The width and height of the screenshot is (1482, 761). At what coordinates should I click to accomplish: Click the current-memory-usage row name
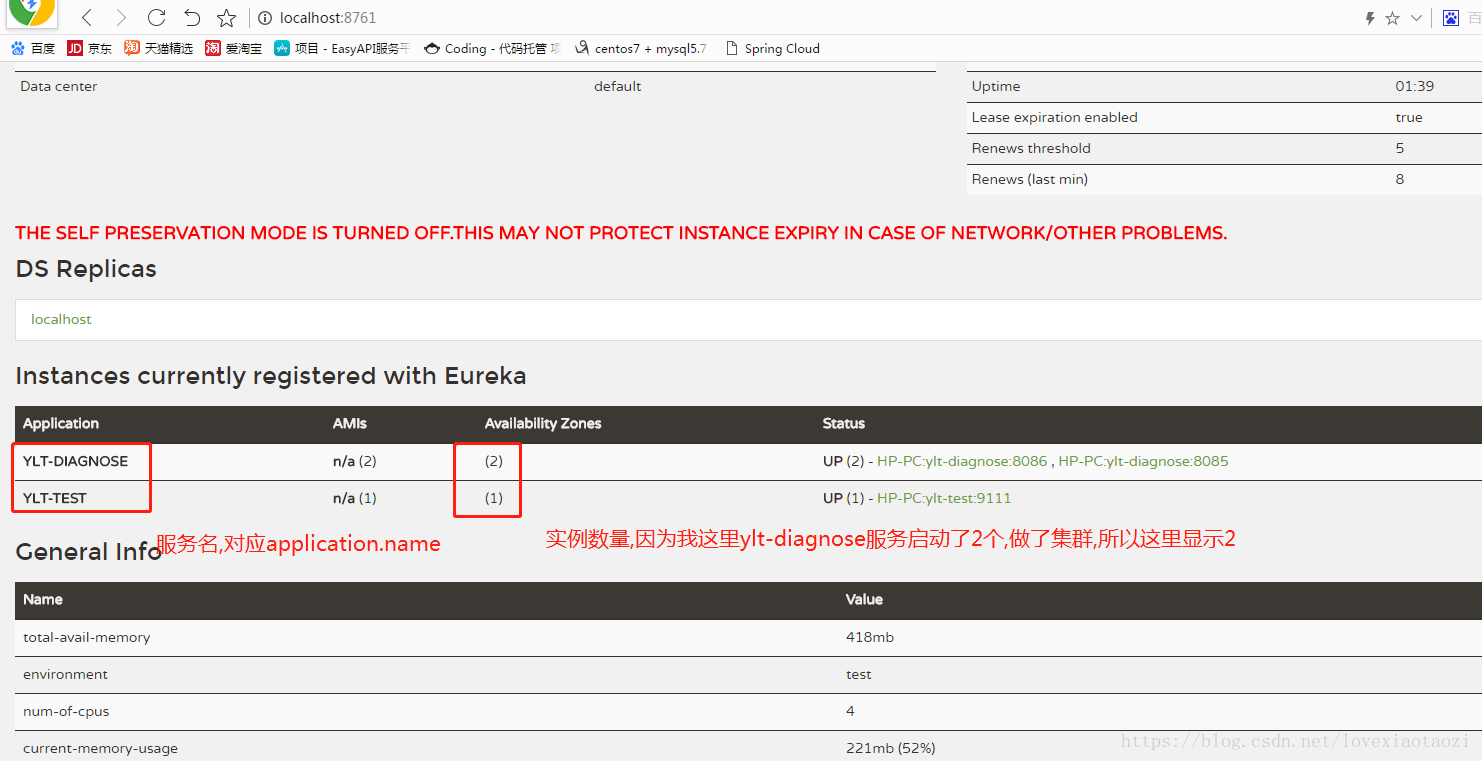click(x=100, y=748)
